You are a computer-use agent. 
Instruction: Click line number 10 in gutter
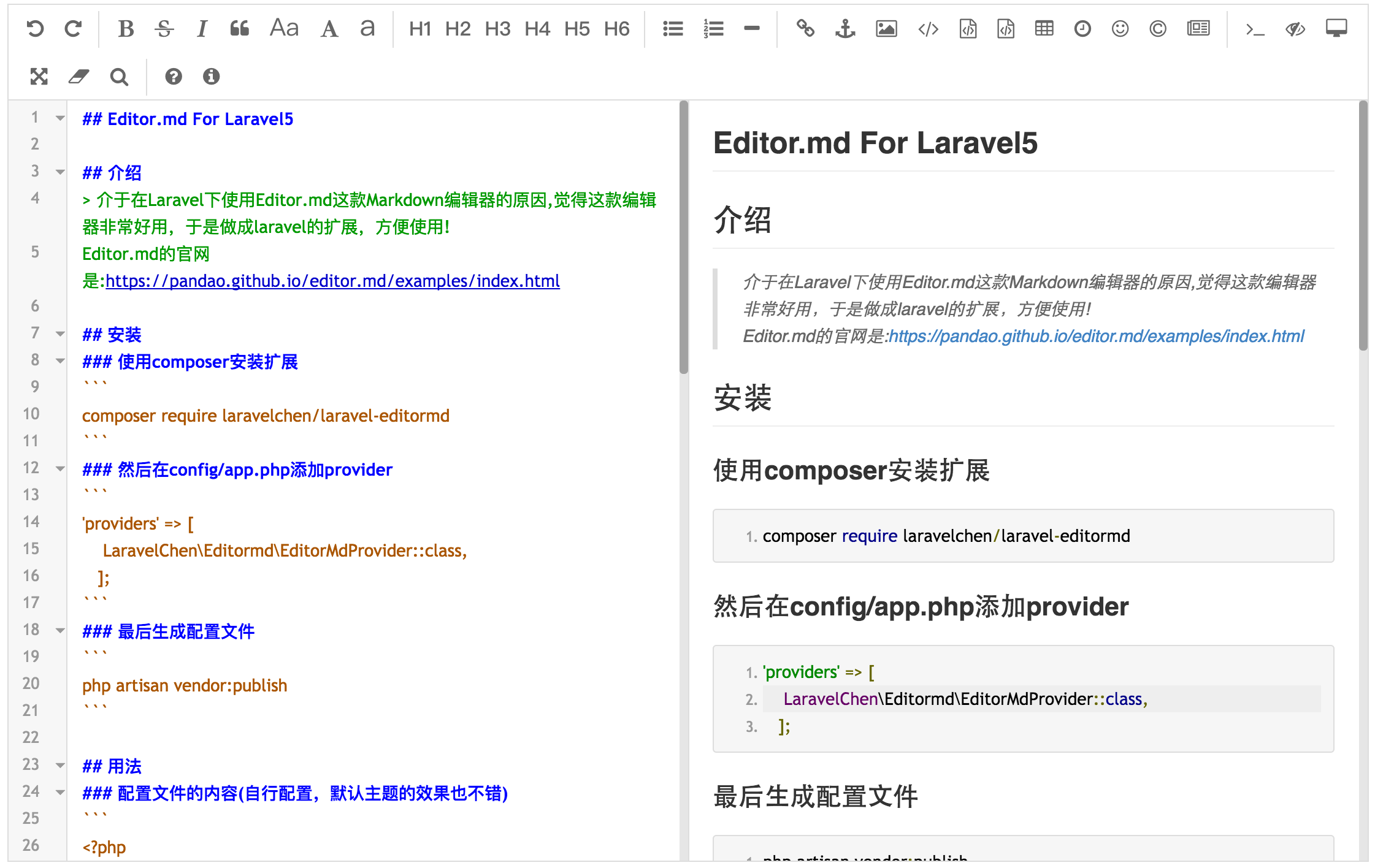[x=31, y=414]
